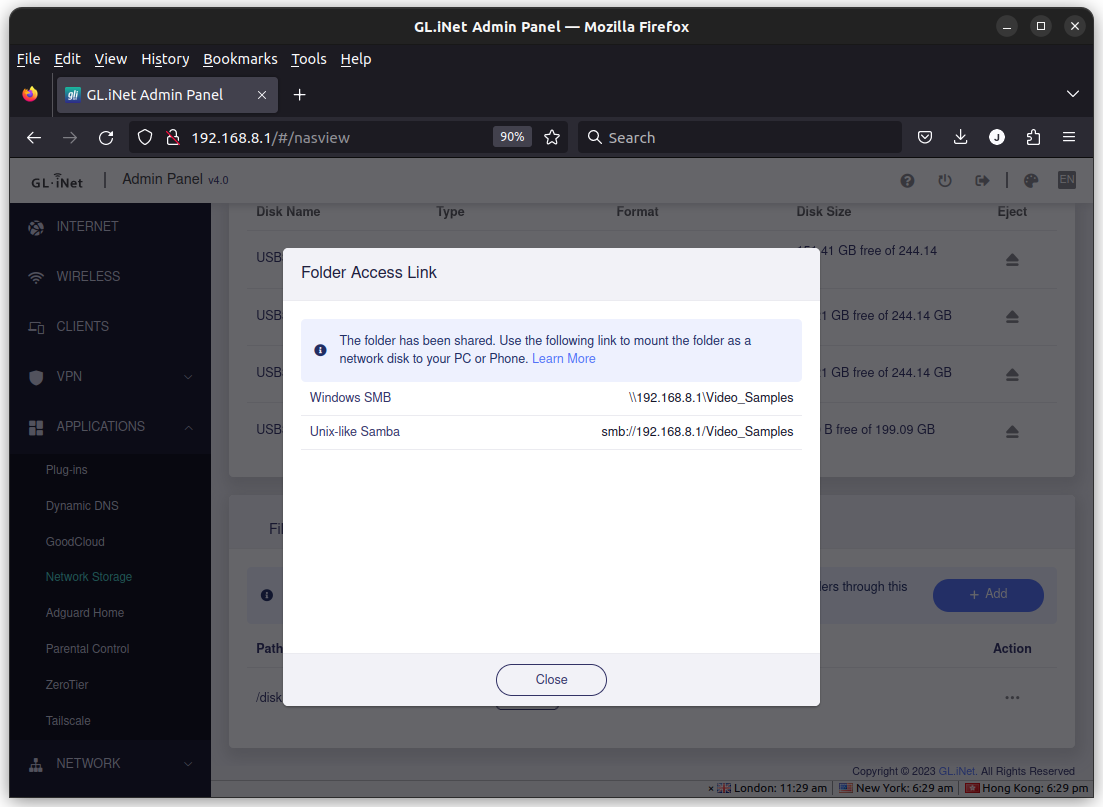This screenshot has width=1103, height=807.
Task: Open the Pocket save icon
Action: [925, 138]
